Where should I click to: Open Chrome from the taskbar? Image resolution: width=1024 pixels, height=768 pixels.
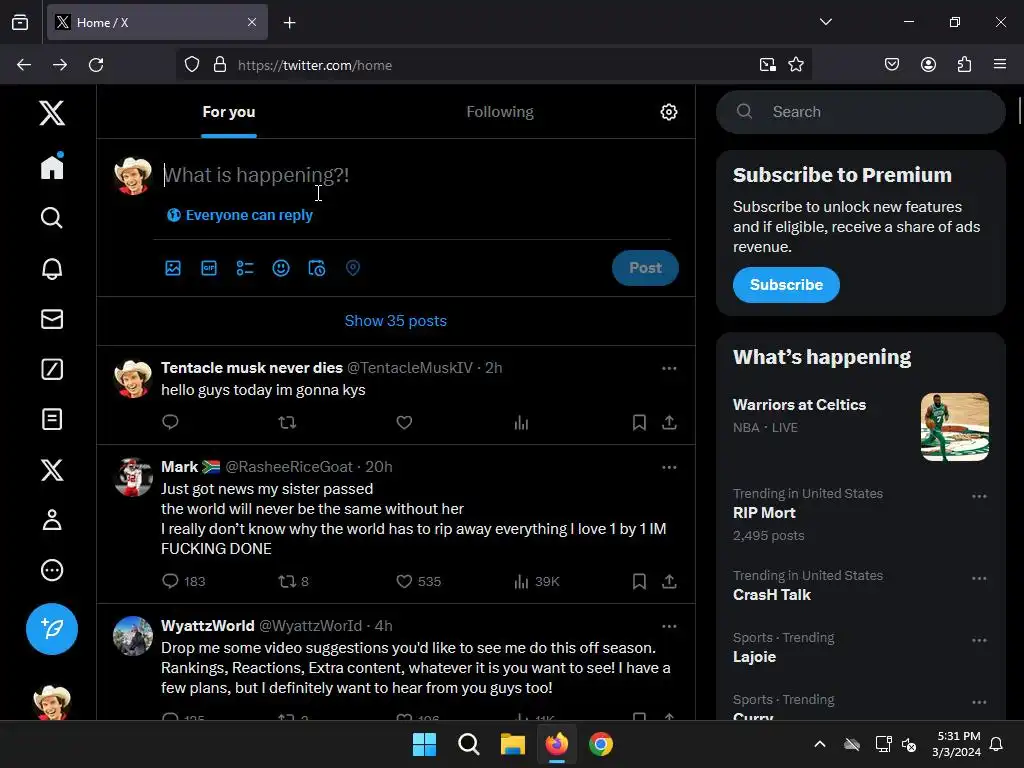tap(601, 744)
